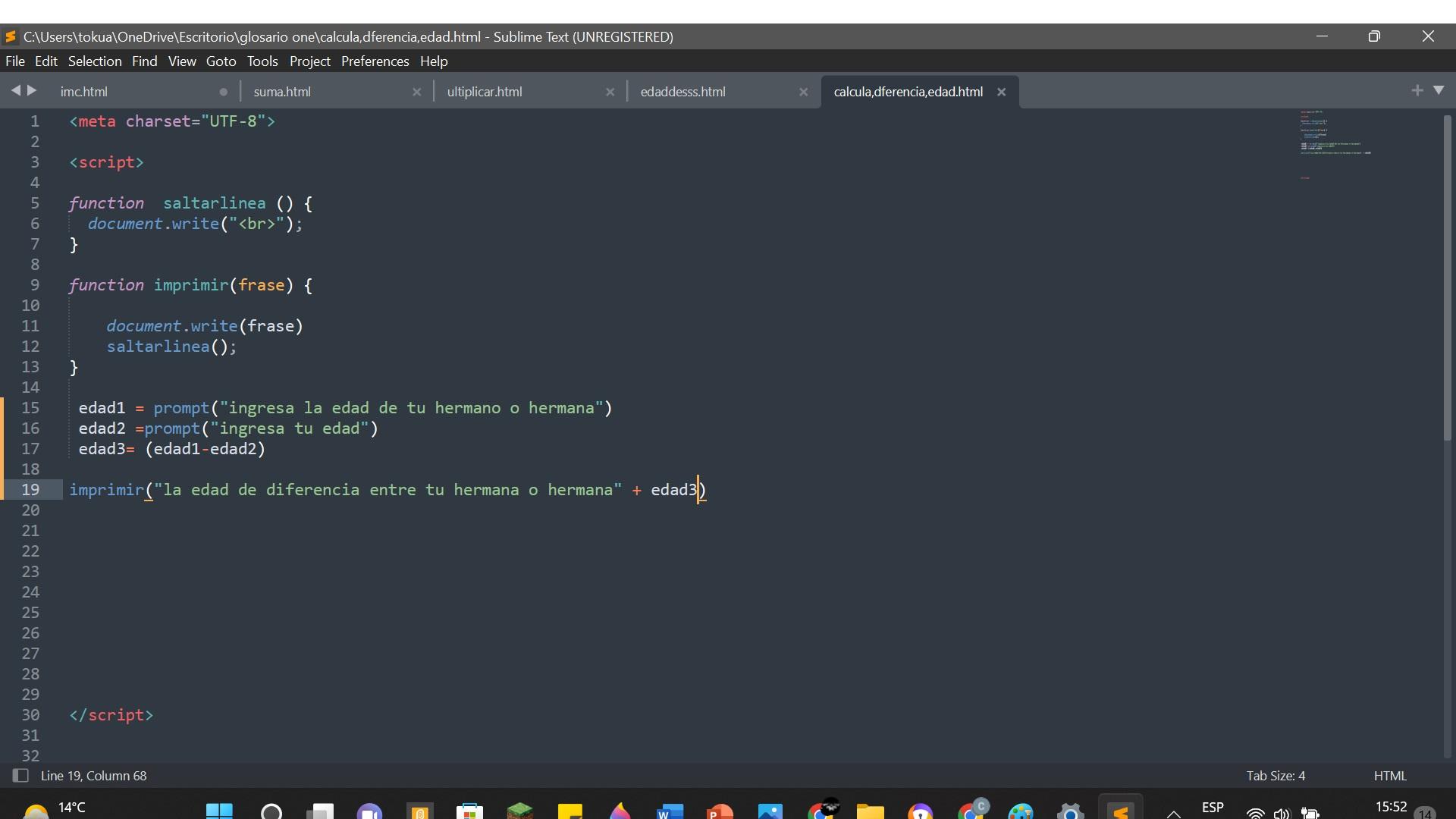Click on edad3= (edad1-edad2) line
The width and height of the screenshot is (1456, 819).
coord(172,449)
